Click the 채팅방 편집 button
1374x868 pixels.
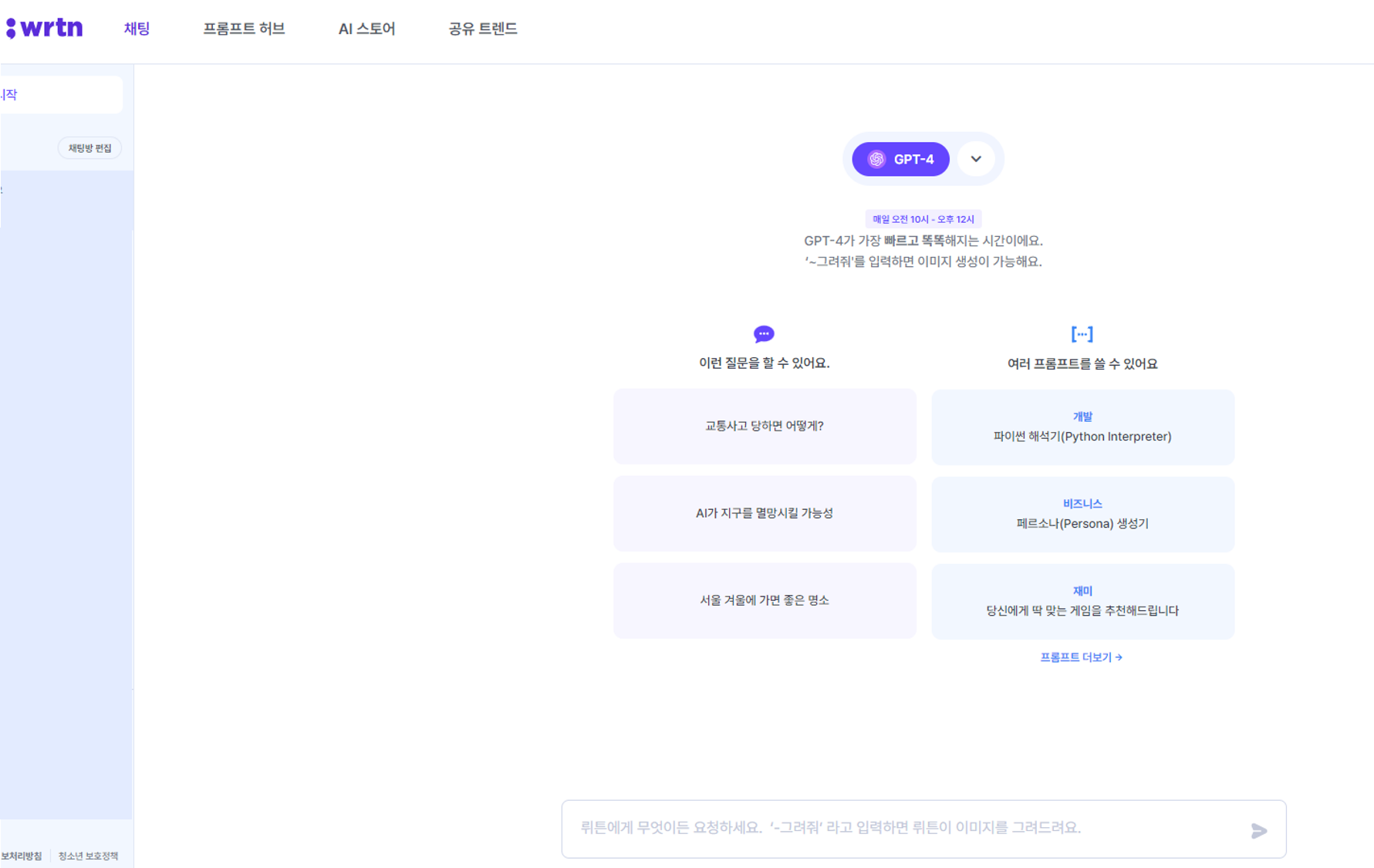click(89, 147)
